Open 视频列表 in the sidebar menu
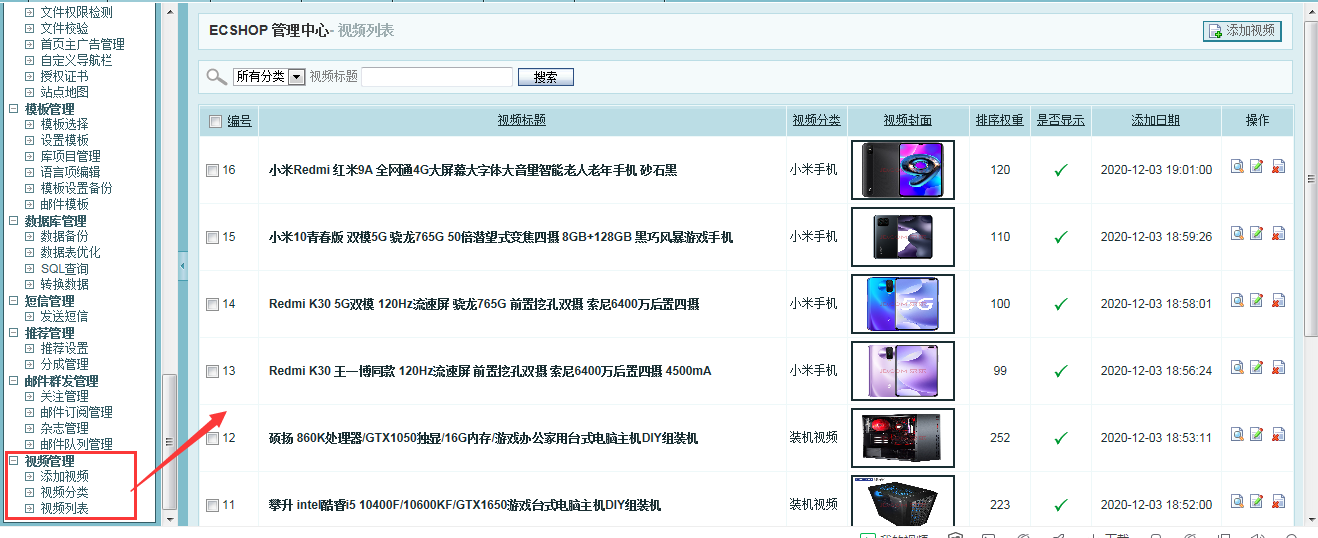Screen dimensions: 1318x538 (x=64, y=508)
